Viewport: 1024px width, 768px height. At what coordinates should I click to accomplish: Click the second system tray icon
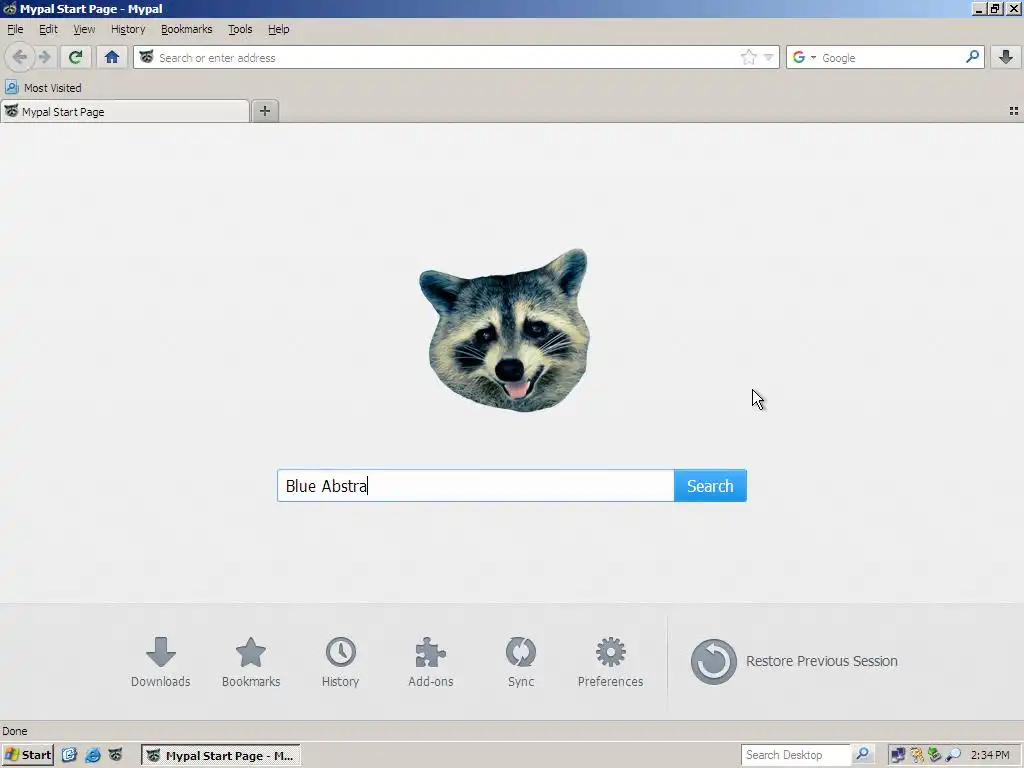click(917, 756)
